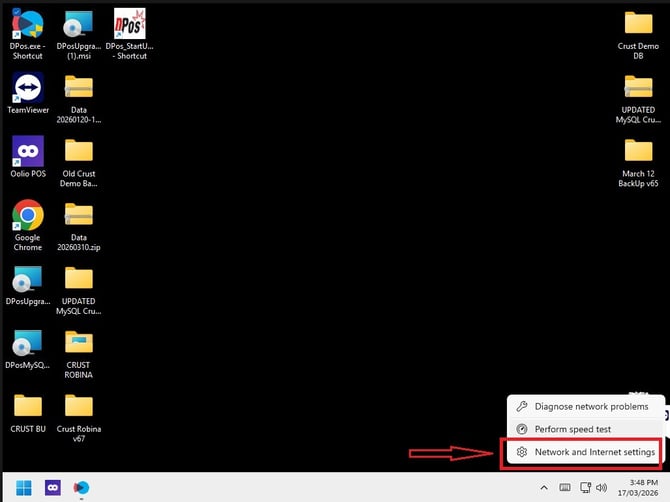Open the taskbar clock and date
Viewport: 670px width, 502px height.
point(640,487)
